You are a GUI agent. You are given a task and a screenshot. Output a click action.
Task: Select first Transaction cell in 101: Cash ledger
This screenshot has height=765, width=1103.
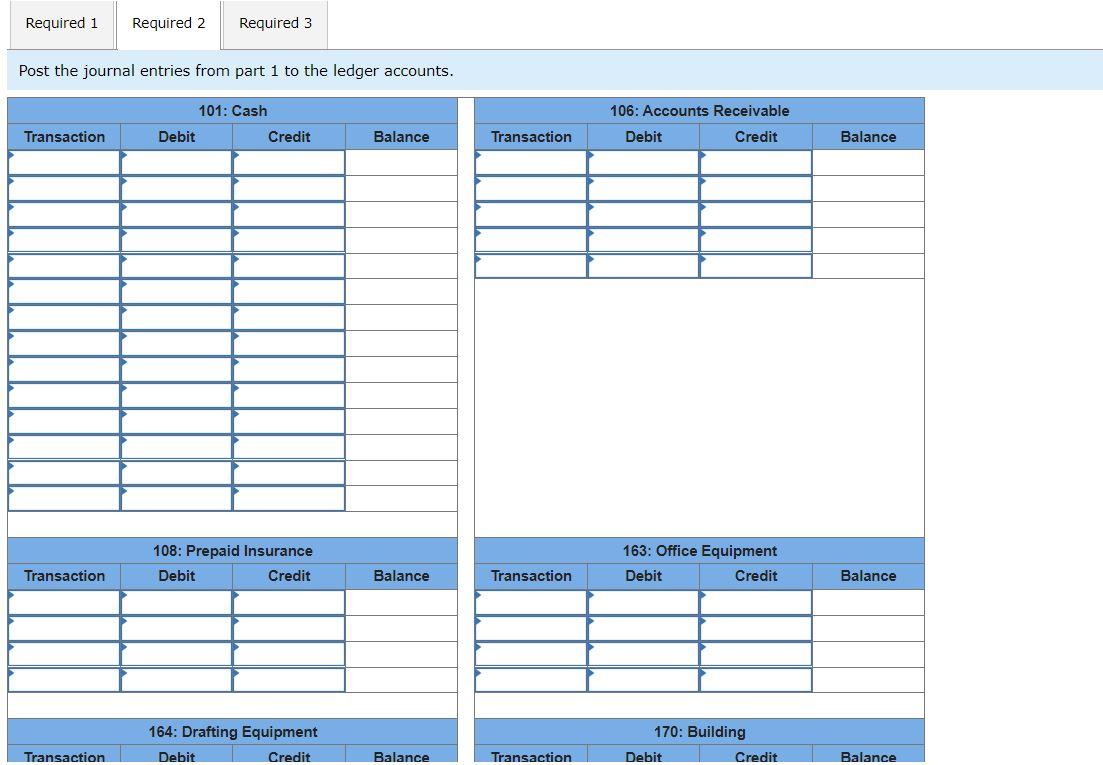click(64, 162)
